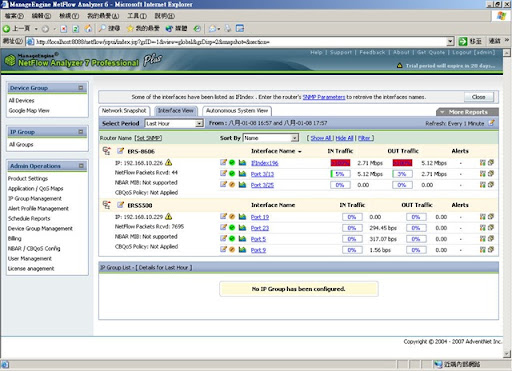Toggle the green status icon for Port 3/13
The image size is (512, 371).
(232, 173)
